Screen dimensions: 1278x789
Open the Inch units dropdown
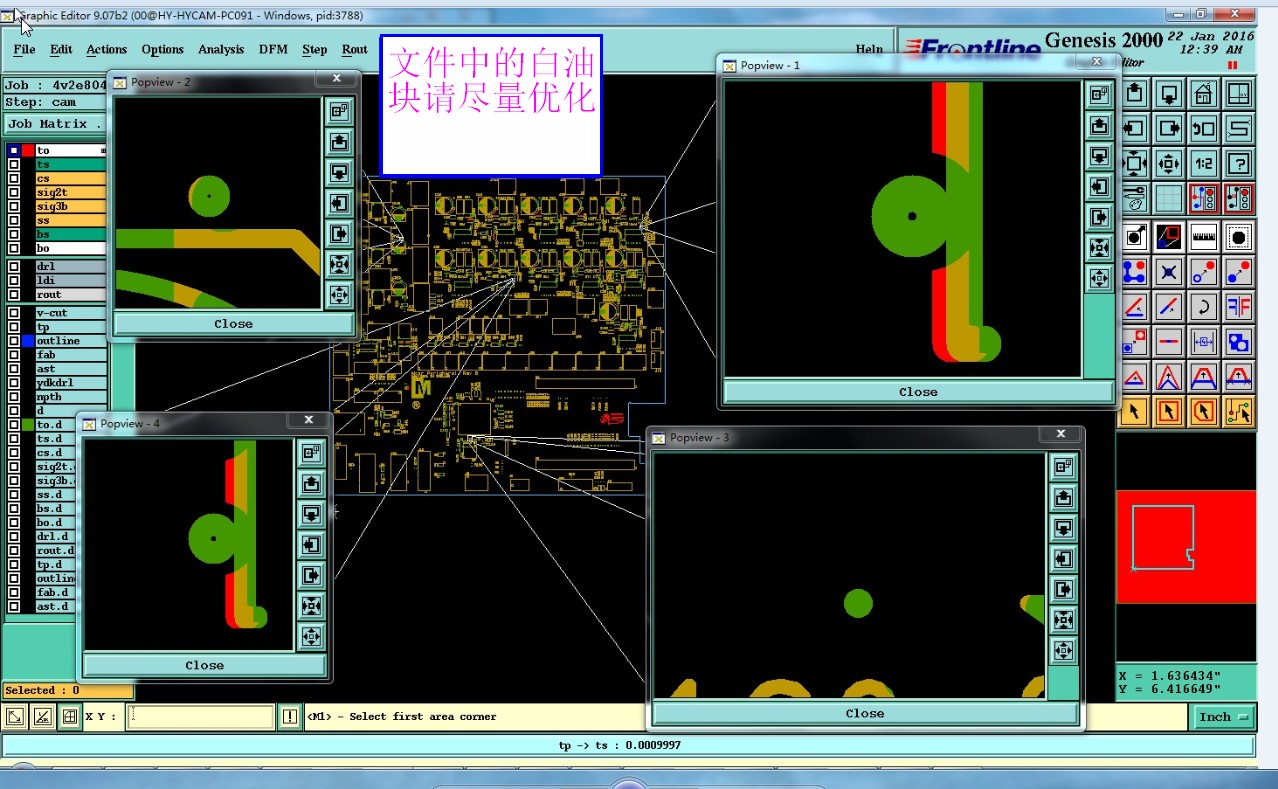coord(1223,717)
